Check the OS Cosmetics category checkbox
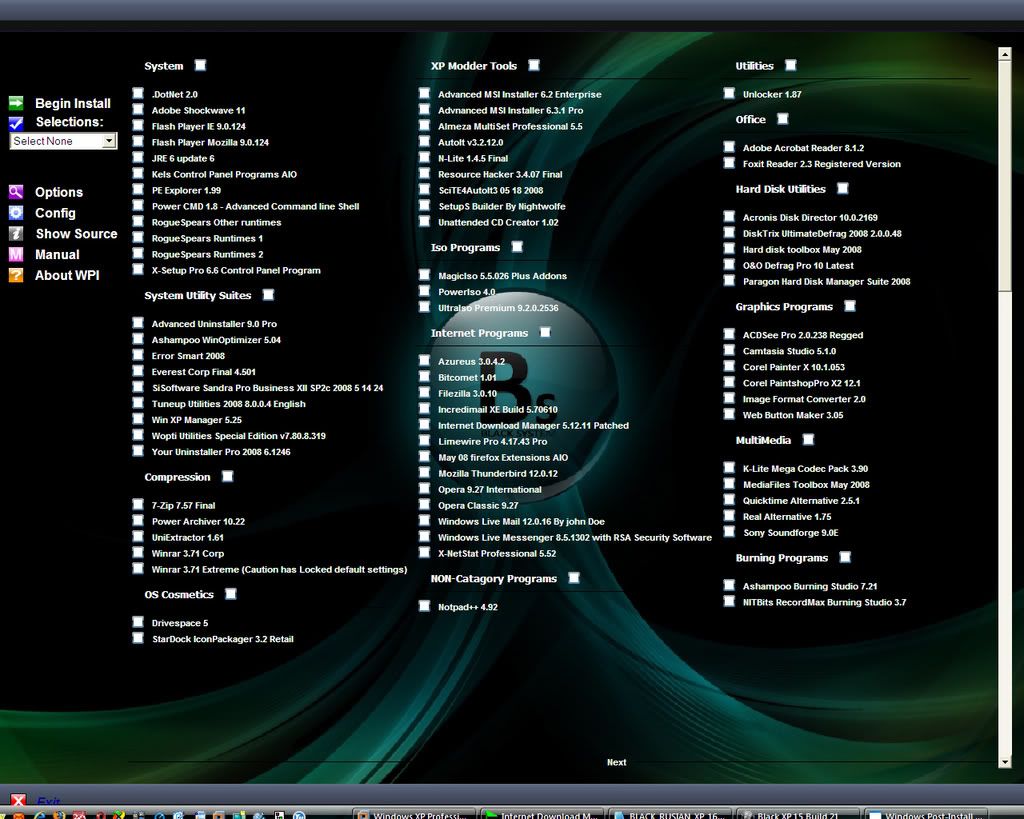The width and height of the screenshot is (1024, 819). point(231,594)
